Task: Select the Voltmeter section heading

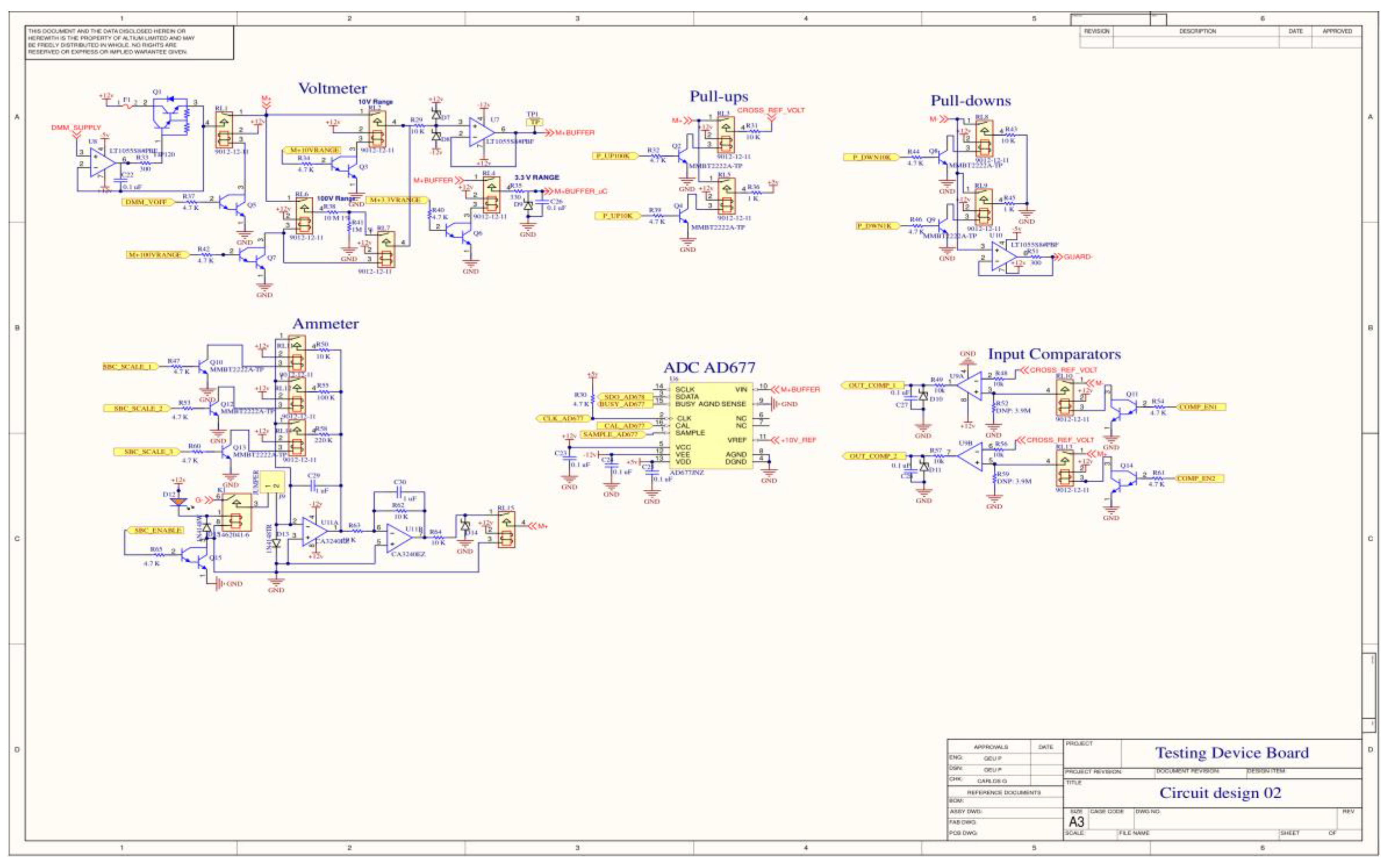Action: point(332,89)
